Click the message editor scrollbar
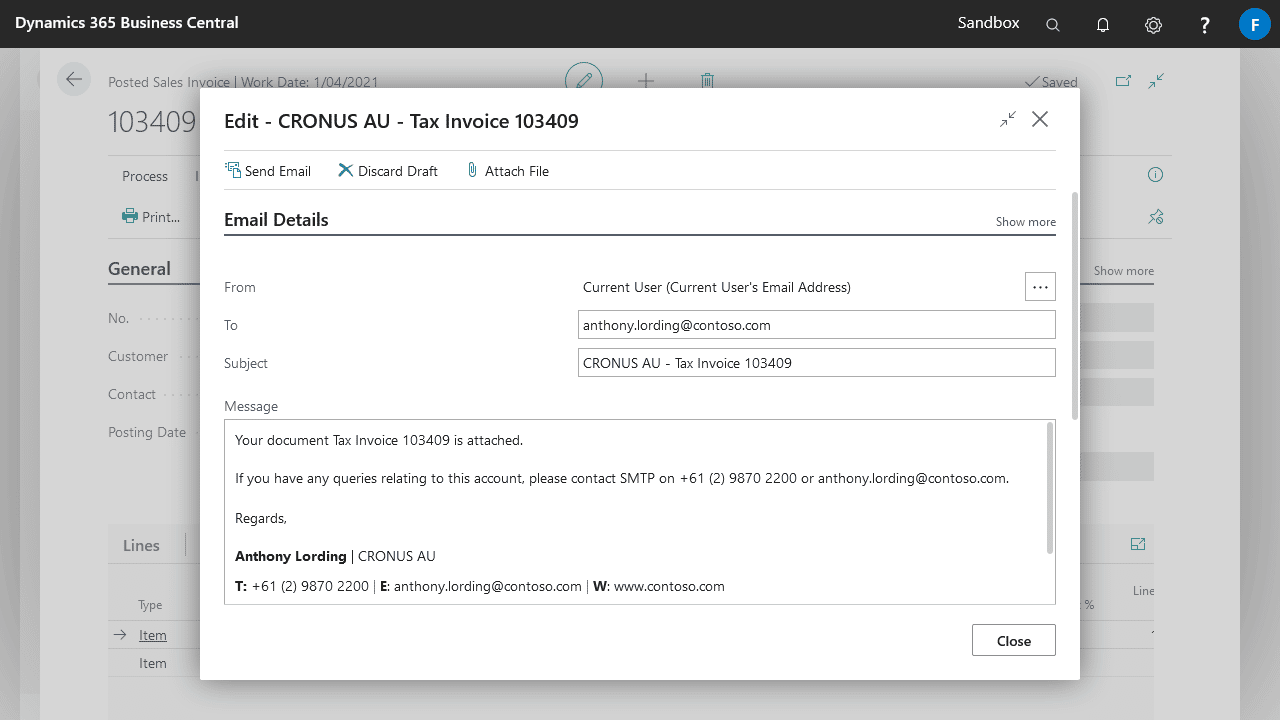 click(1050, 487)
